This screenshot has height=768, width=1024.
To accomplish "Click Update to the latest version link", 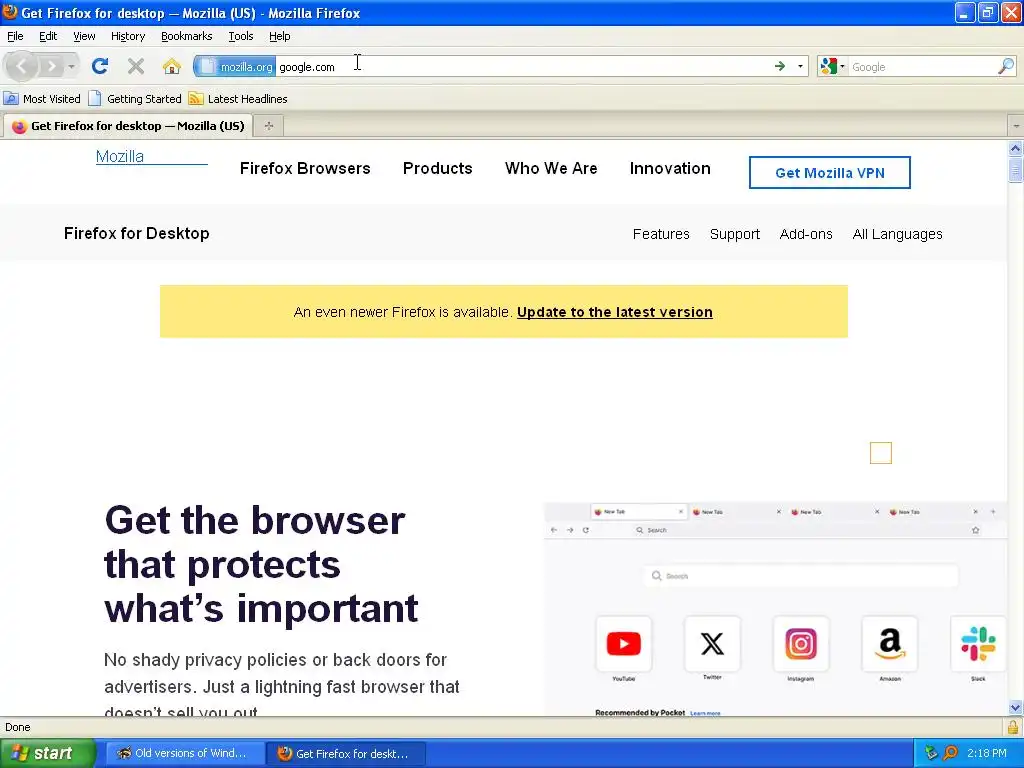I will tap(615, 312).
